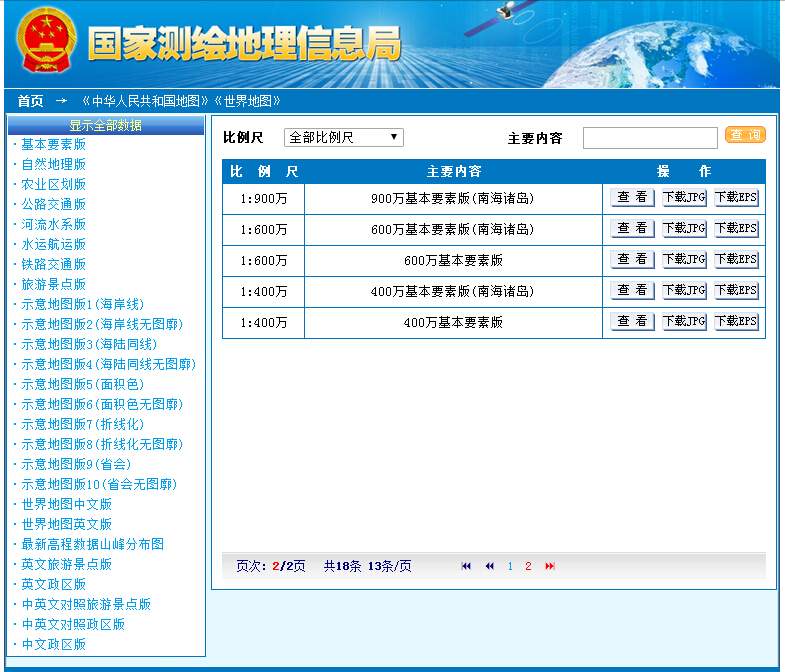
Task: Click the 主要内容 table column header
Action: (454, 172)
